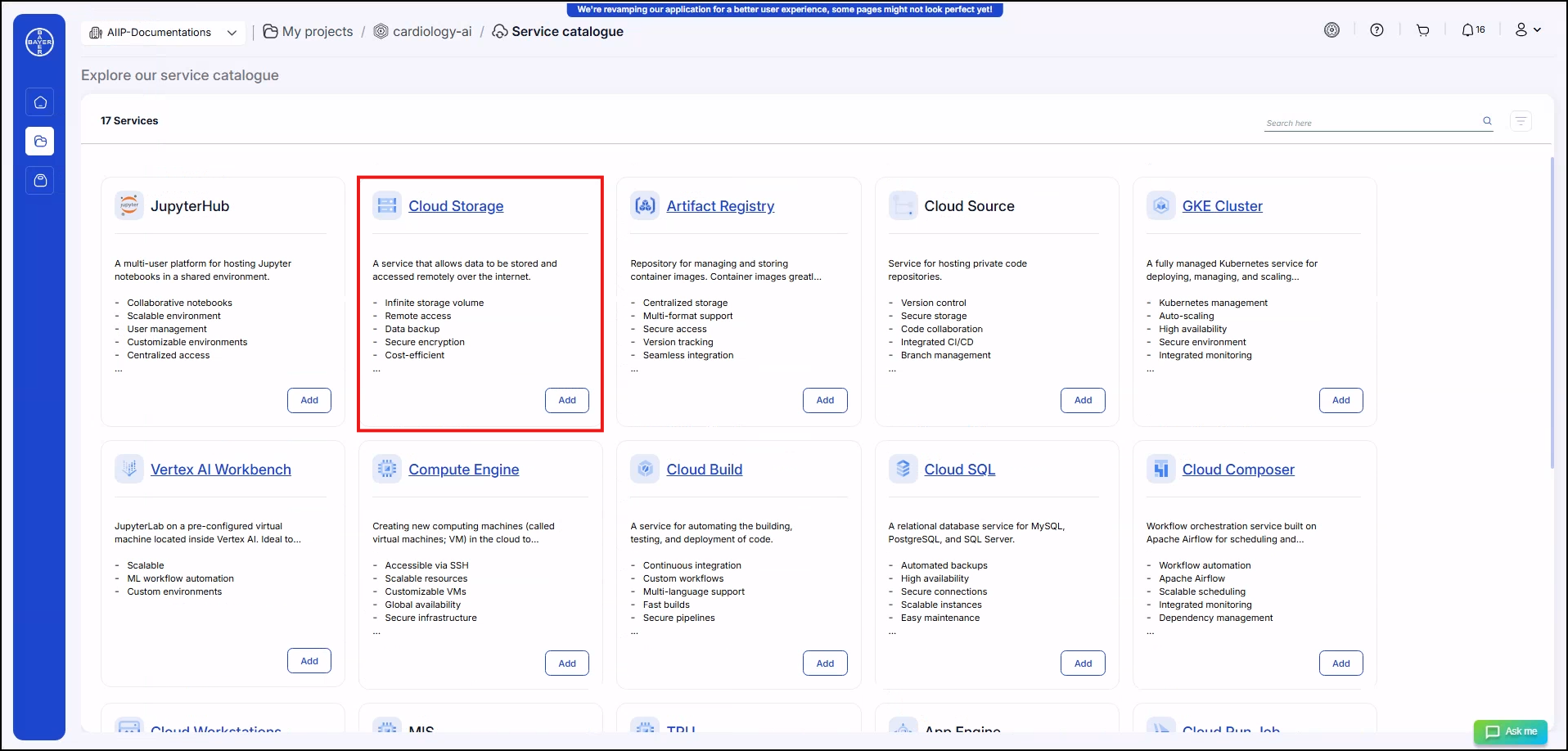1568x751 pixels.
Task: Open the Vertex AI Workbench link
Action: pyautogui.click(x=221, y=470)
